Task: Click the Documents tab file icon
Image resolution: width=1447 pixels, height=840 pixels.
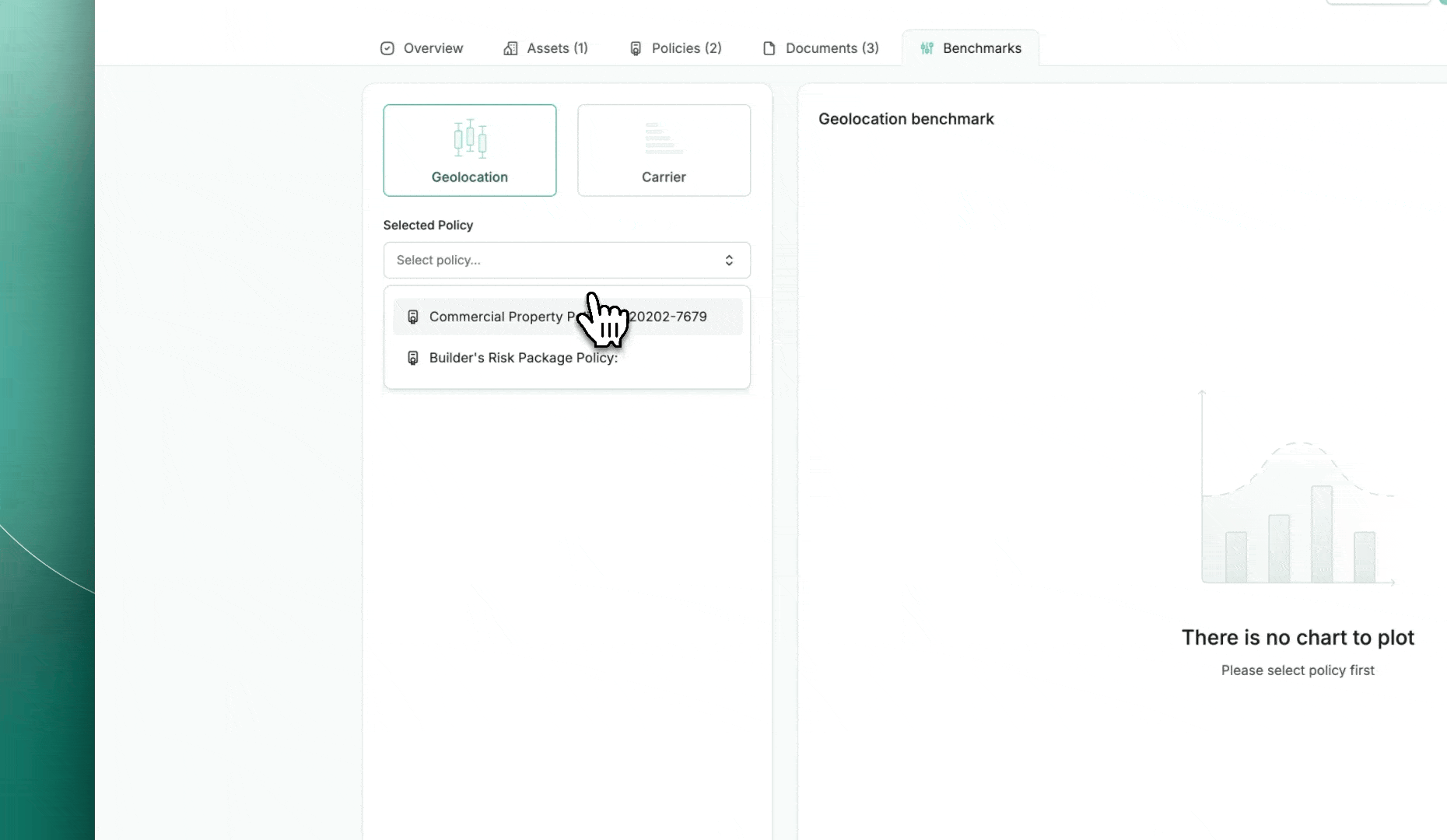Action: coord(769,48)
